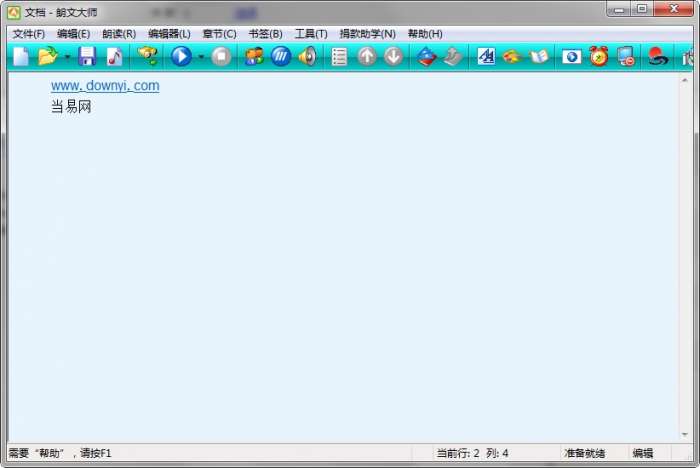Click the loudspeaker volume icon

308,57
